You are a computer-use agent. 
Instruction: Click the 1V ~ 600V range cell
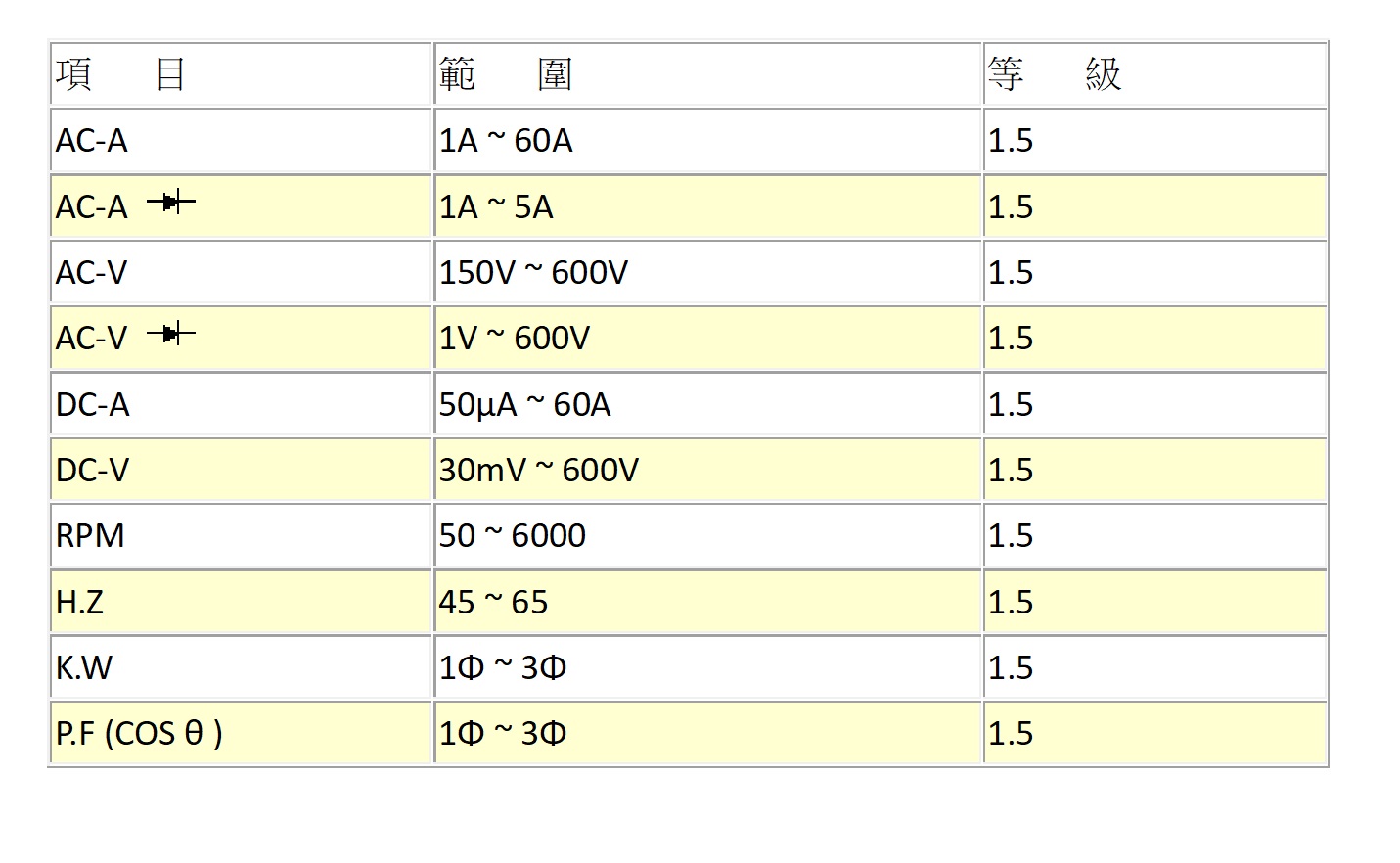(514, 339)
